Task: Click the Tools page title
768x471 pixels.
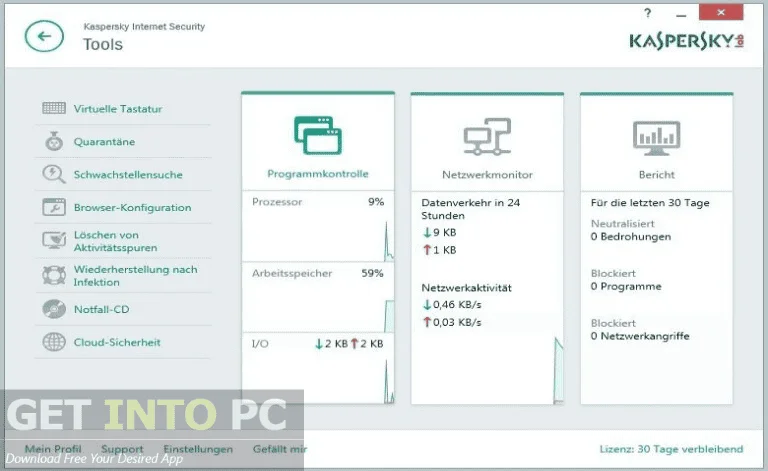Action: pos(103,45)
